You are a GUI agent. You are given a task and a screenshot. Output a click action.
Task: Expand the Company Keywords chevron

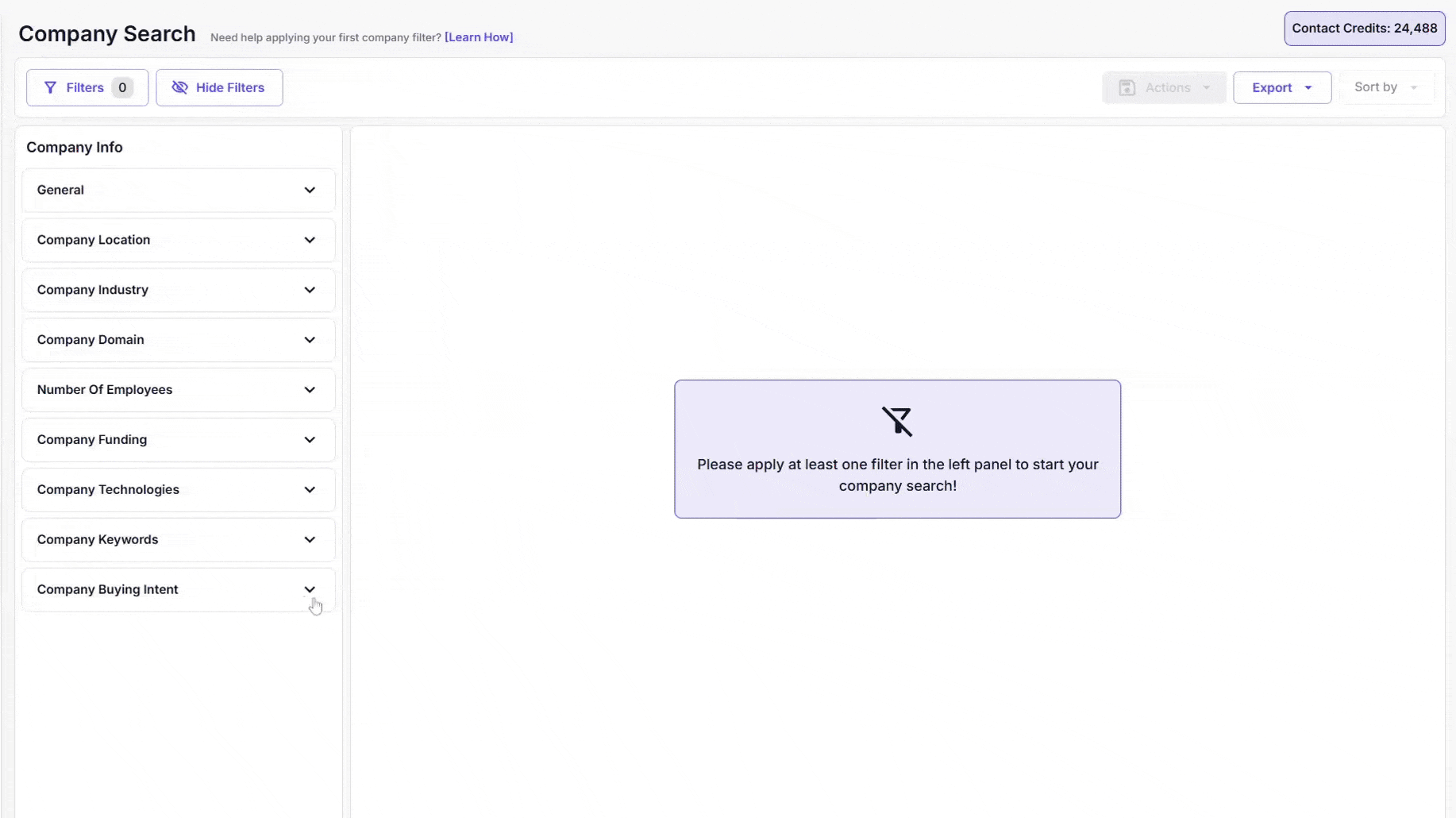[x=310, y=540]
